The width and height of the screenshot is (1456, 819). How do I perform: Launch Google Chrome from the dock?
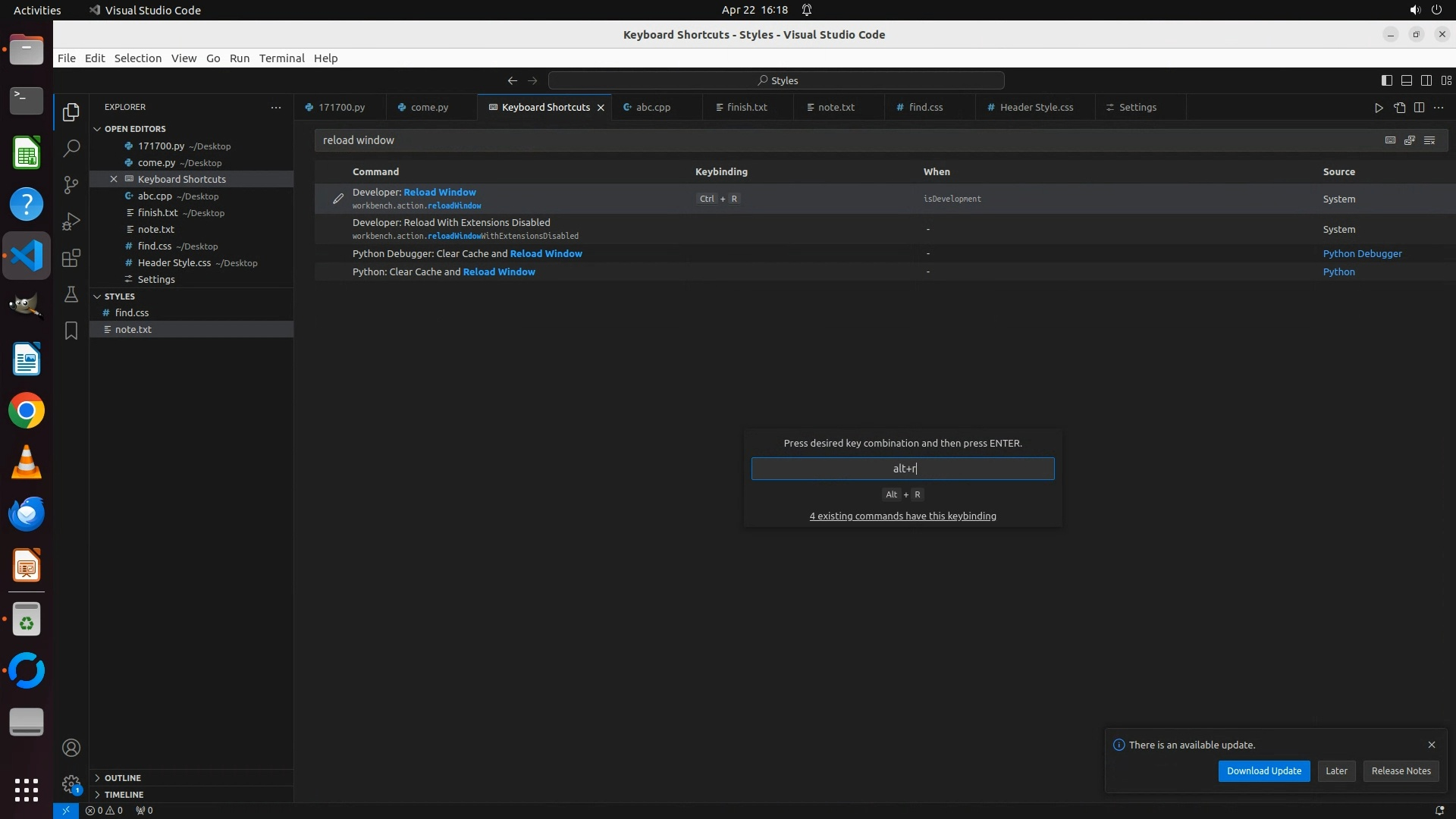point(27,411)
